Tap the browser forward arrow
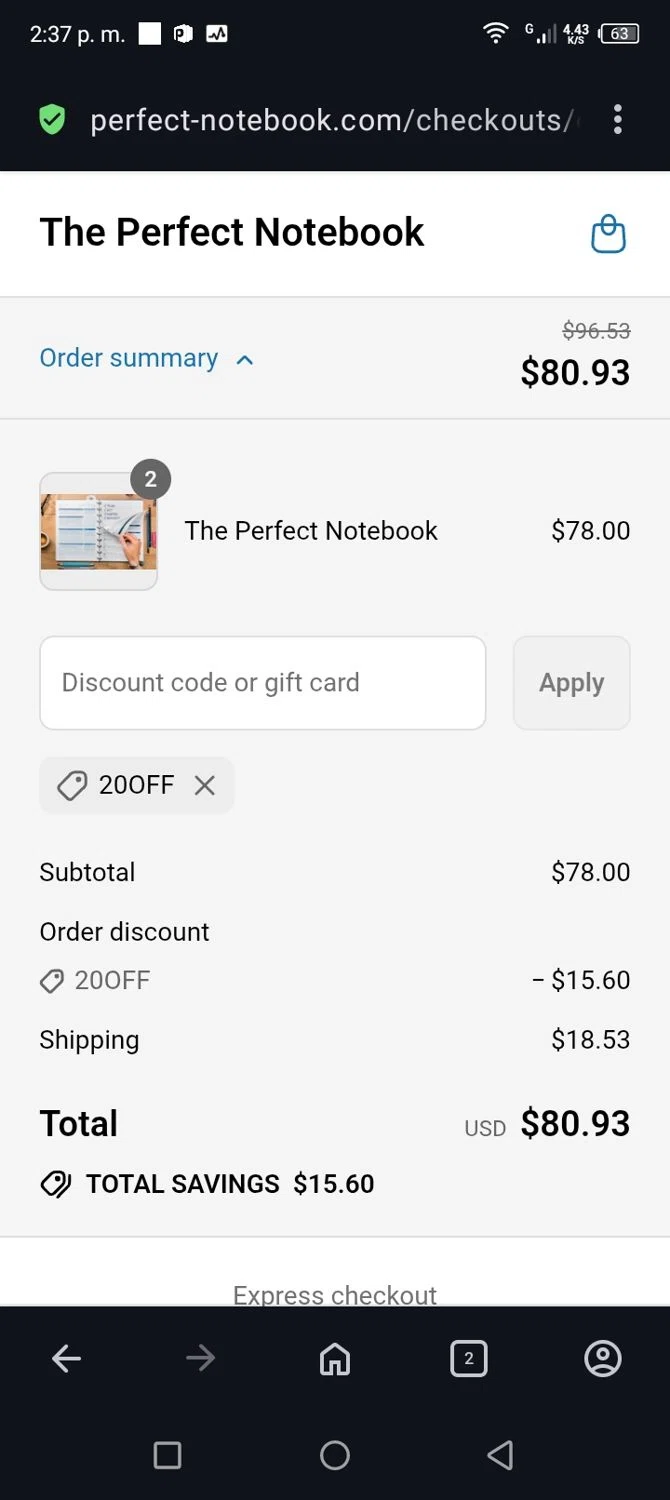Image resolution: width=670 pixels, height=1500 pixels. [200, 1358]
